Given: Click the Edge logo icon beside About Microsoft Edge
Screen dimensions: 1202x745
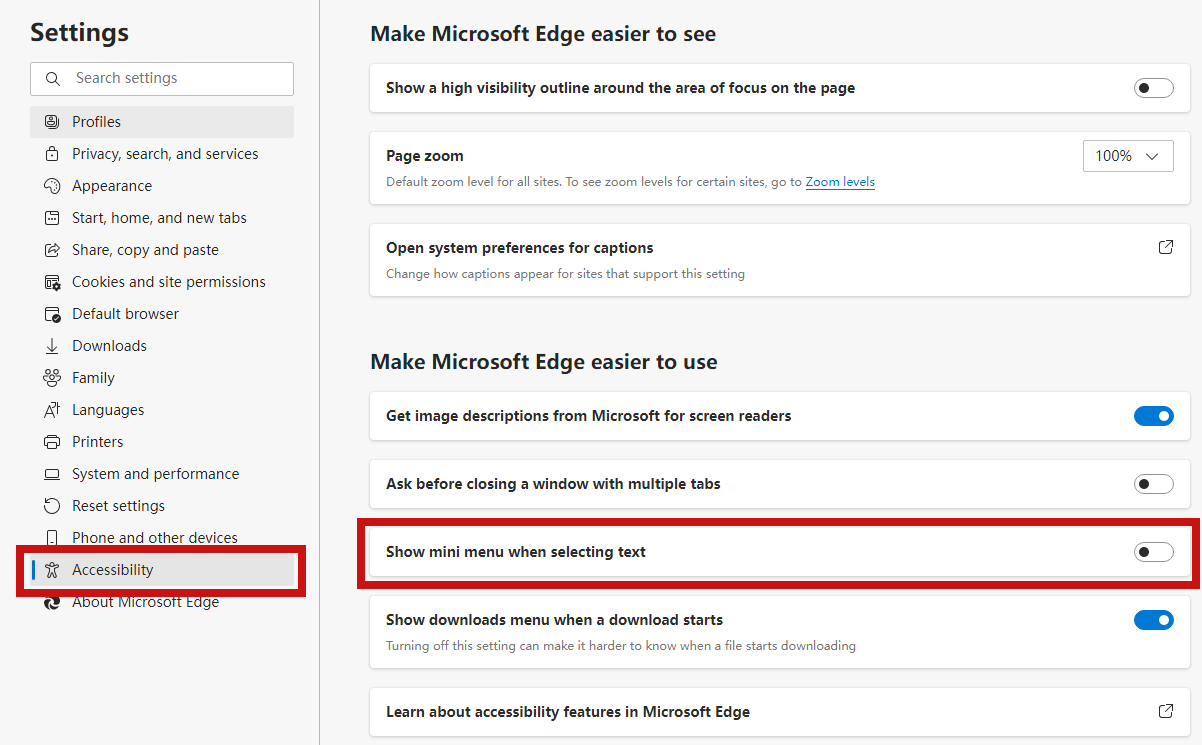Looking at the screenshot, I should click(52, 602).
